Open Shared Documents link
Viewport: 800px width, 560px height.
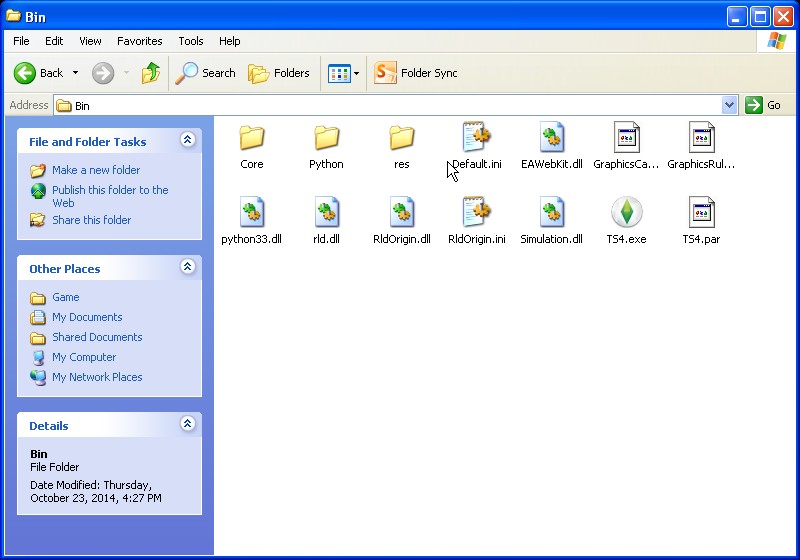coord(97,337)
